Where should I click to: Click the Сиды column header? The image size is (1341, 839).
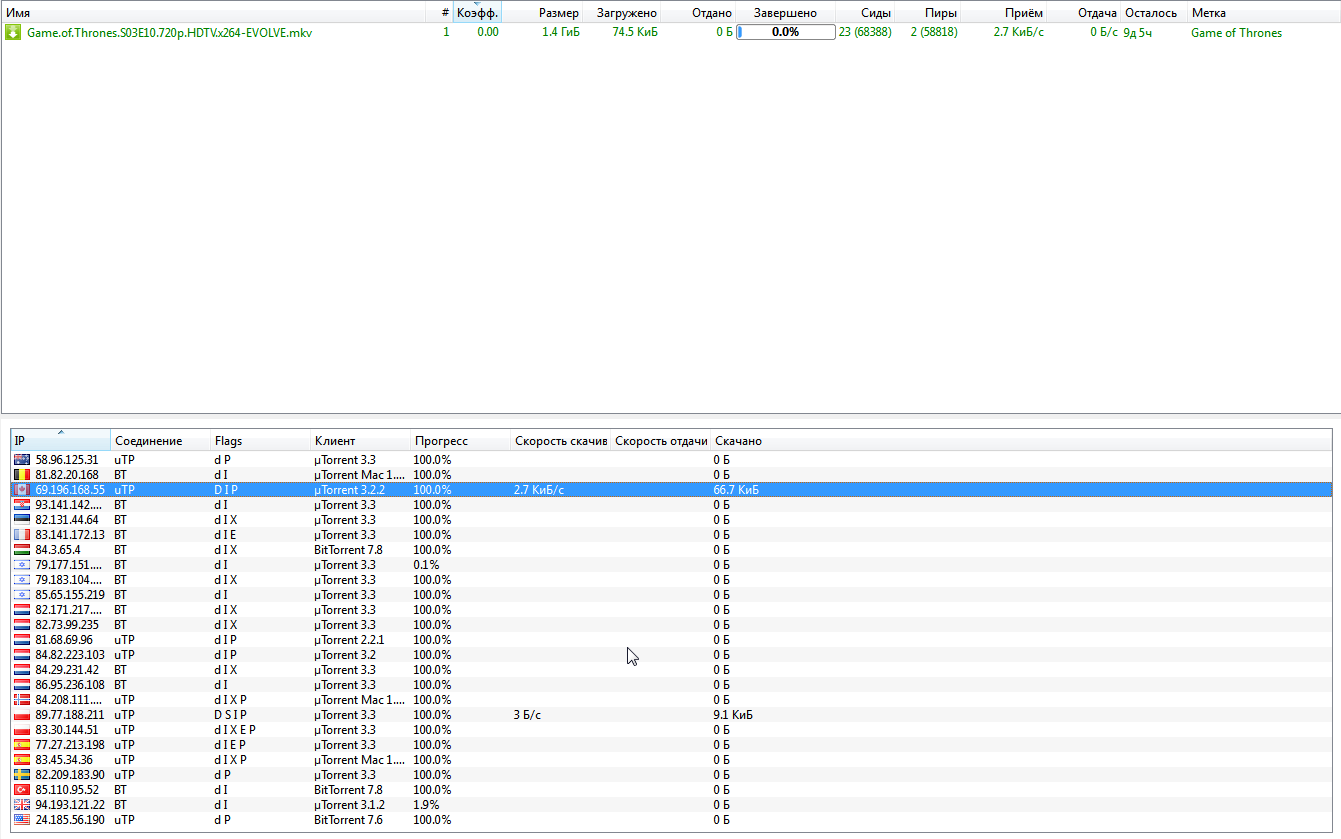click(x=865, y=13)
